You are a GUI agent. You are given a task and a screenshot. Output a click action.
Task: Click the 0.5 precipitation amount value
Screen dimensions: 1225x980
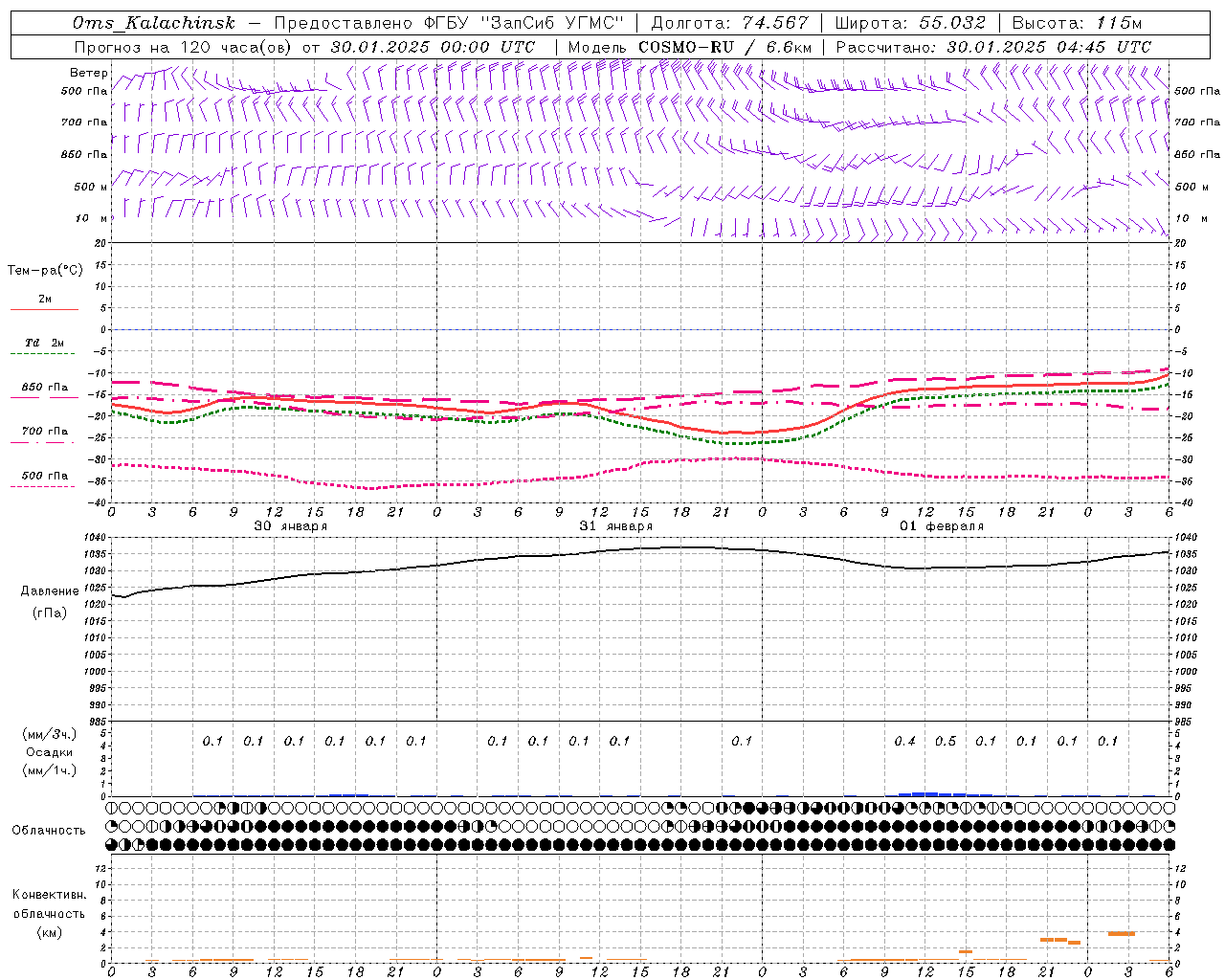[946, 741]
